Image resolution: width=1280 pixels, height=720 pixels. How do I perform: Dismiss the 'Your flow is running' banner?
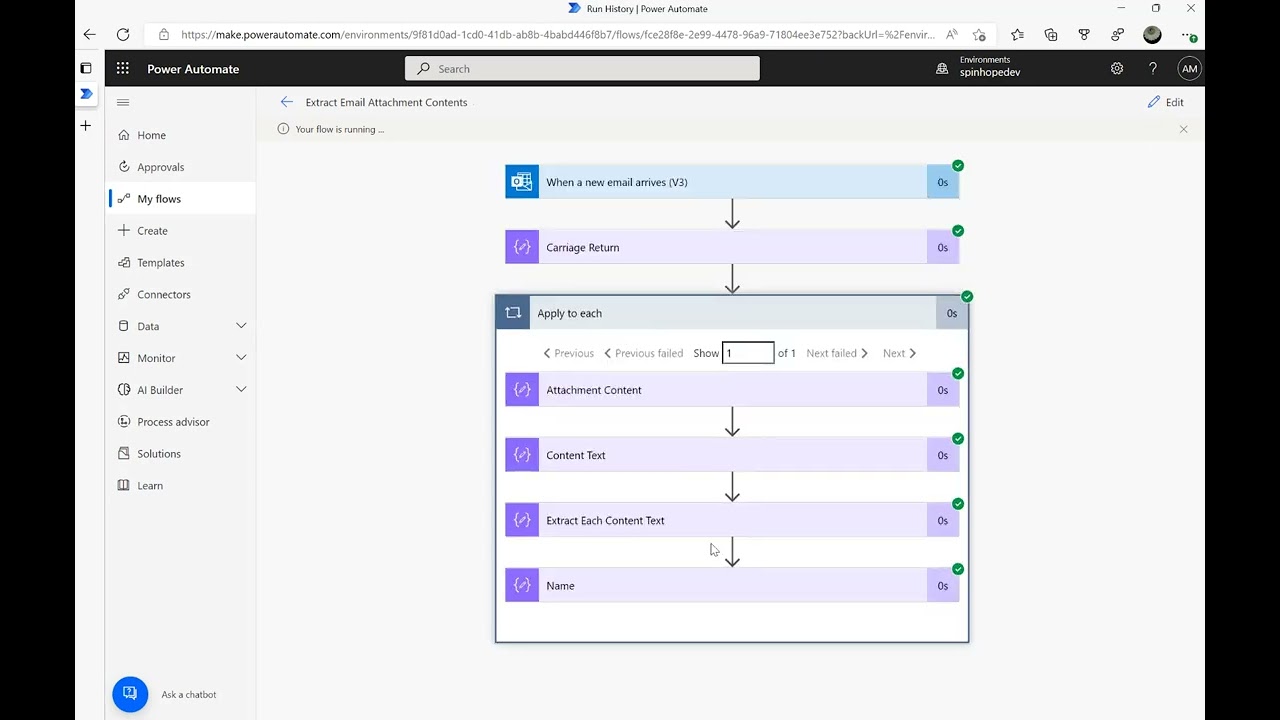point(1183,129)
